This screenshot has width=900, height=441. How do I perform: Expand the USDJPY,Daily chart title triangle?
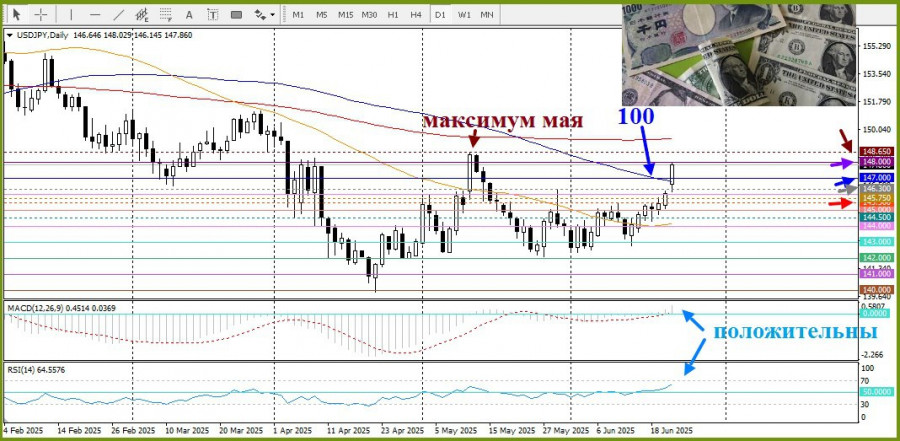(9, 36)
